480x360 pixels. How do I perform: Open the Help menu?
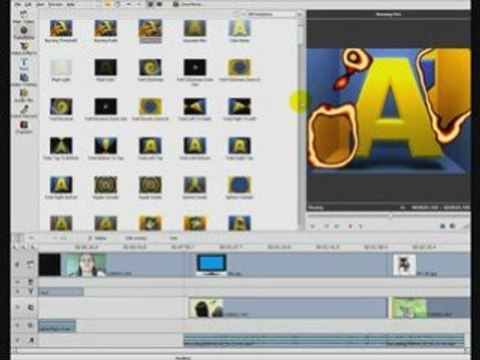tap(71, 4)
